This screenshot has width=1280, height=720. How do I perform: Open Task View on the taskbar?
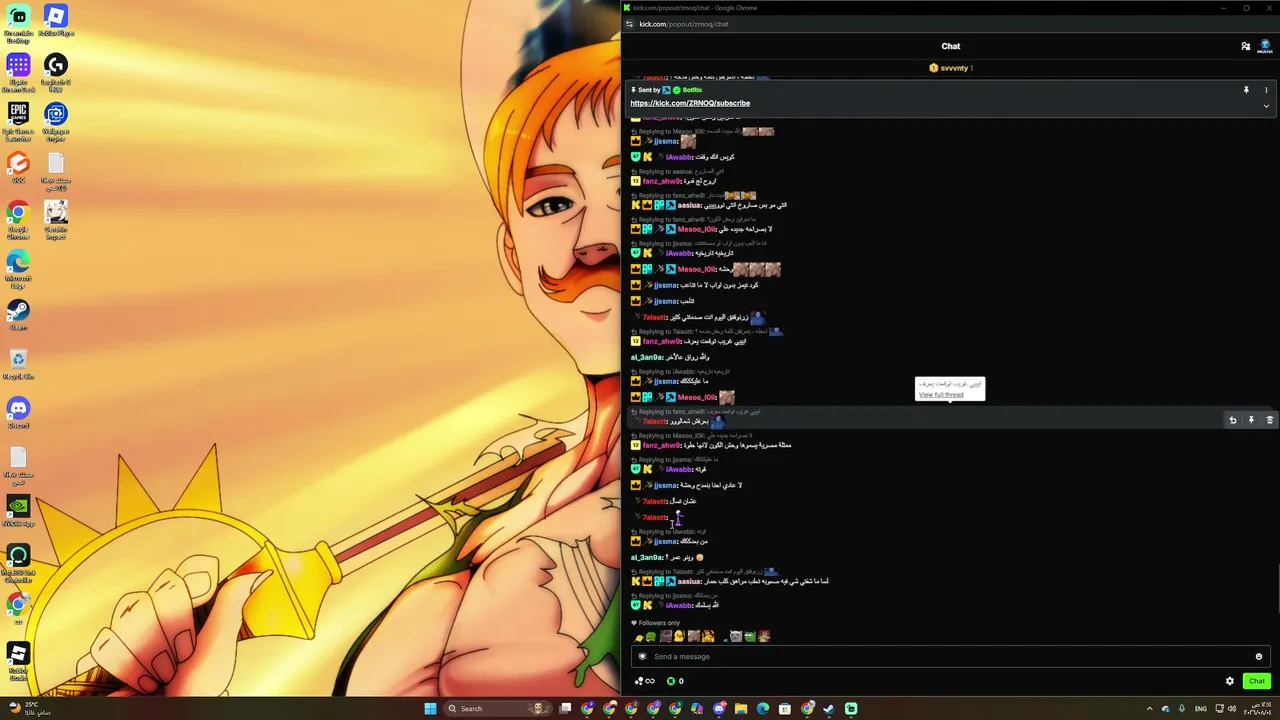[565, 708]
